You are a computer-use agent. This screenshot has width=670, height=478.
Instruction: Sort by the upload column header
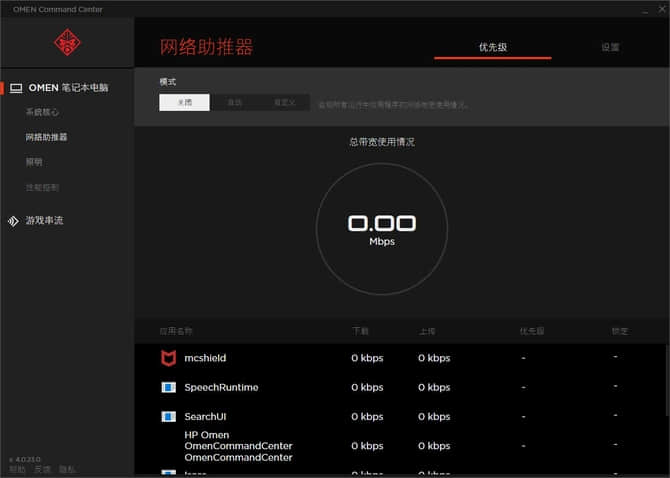click(x=427, y=331)
